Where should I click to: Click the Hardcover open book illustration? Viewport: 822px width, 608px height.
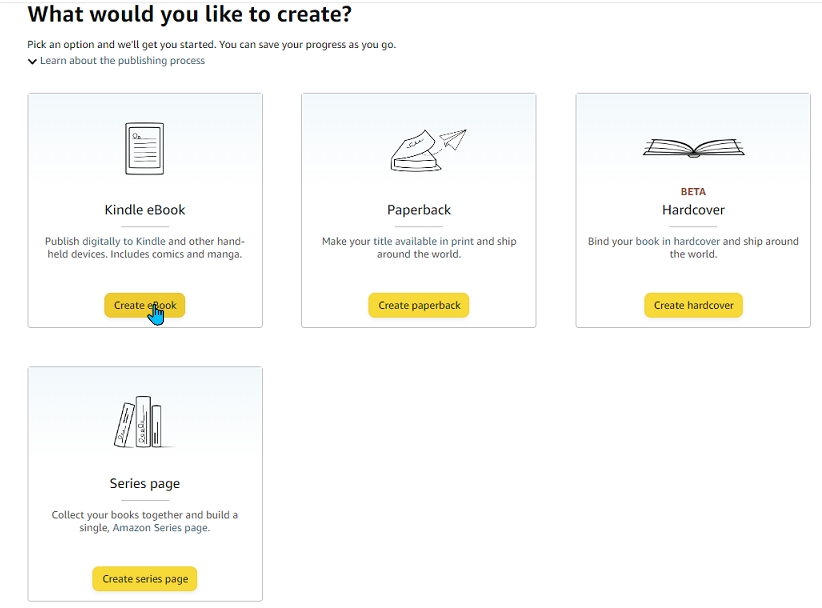(x=692, y=148)
